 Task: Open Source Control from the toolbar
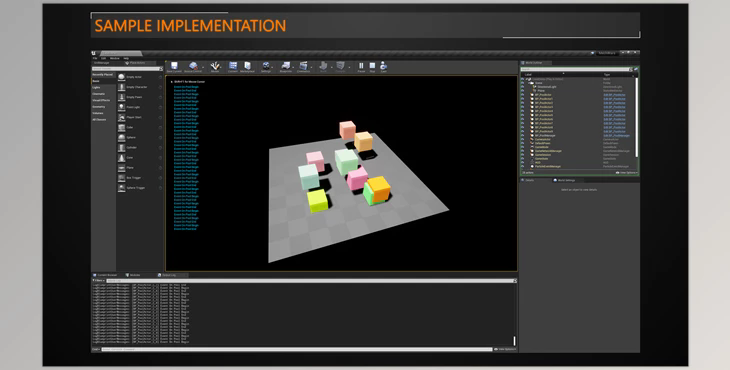(x=193, y=67)
